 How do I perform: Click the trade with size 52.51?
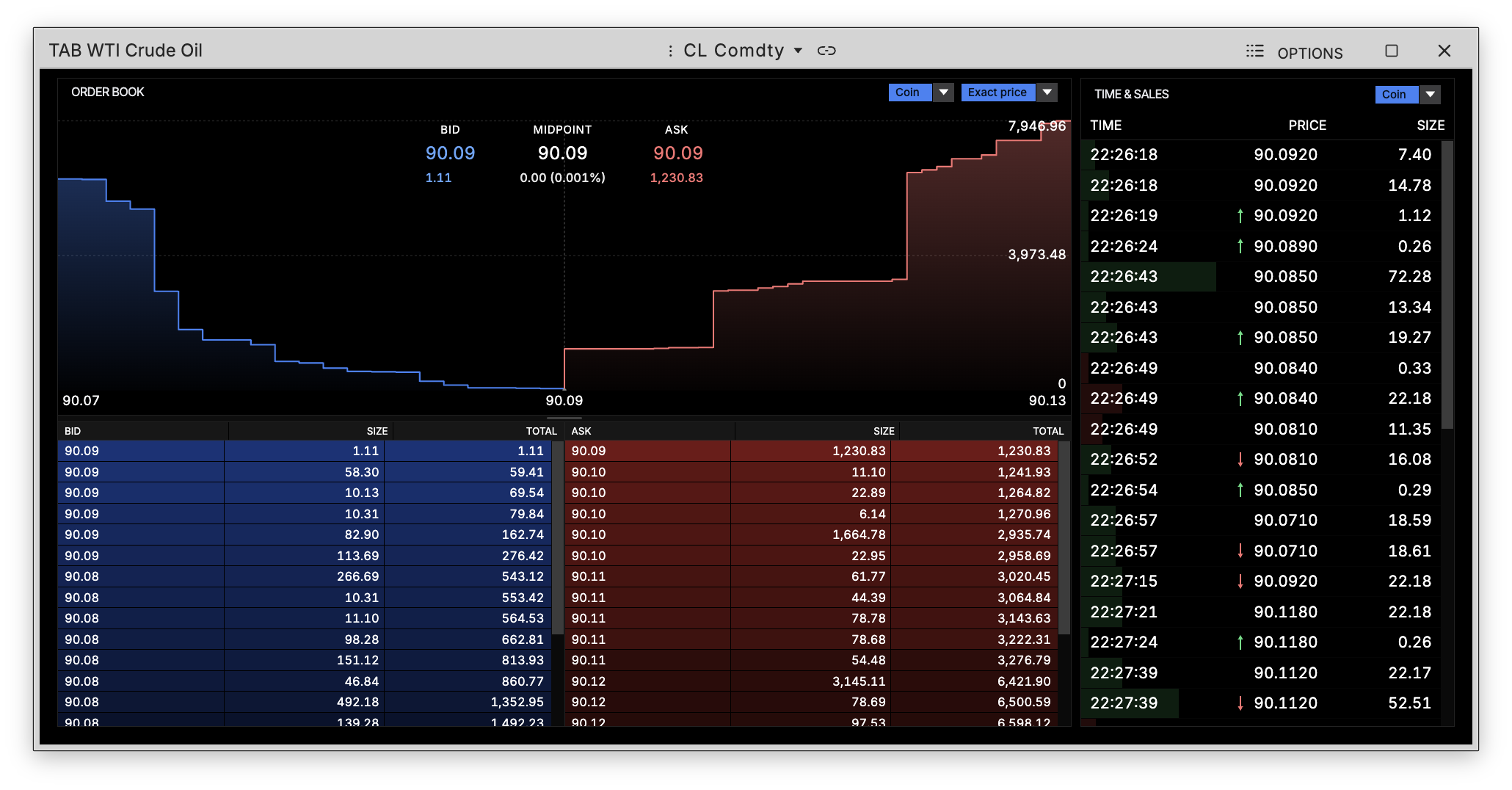click(x=1261, y=703)
